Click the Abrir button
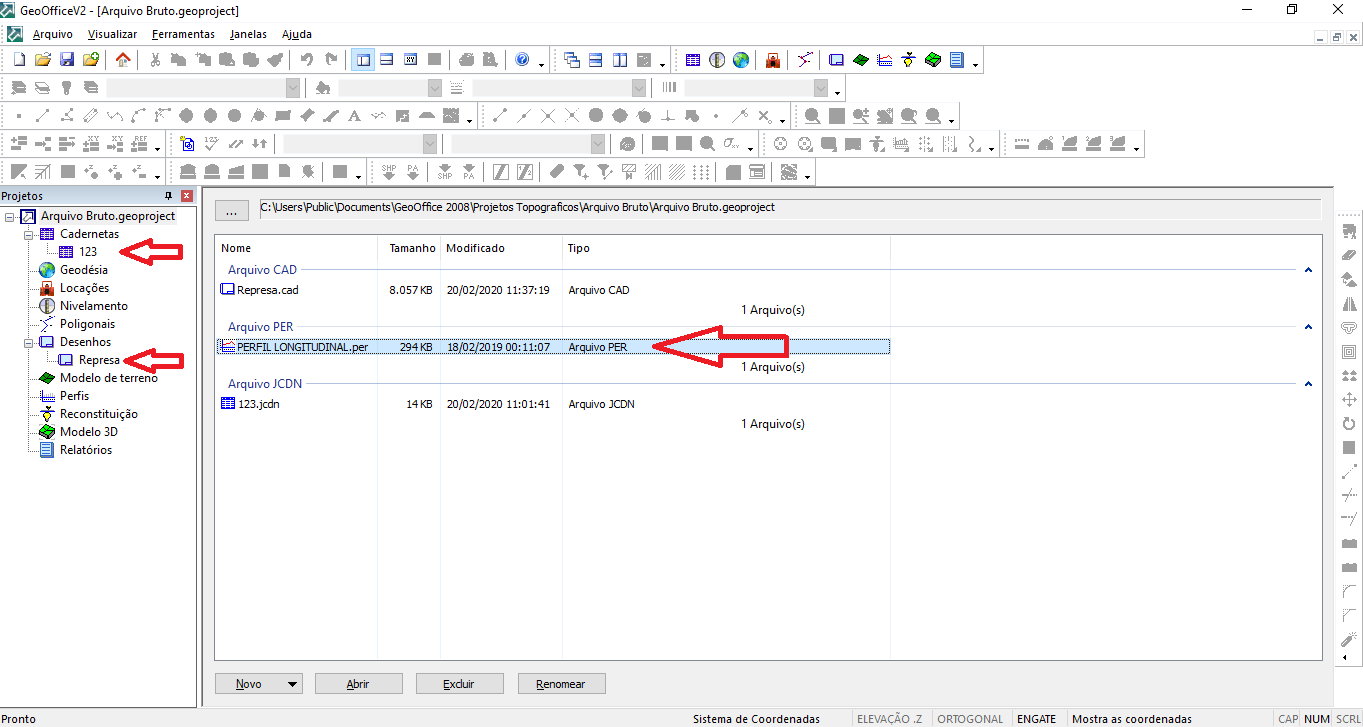 tap(358, 685)
